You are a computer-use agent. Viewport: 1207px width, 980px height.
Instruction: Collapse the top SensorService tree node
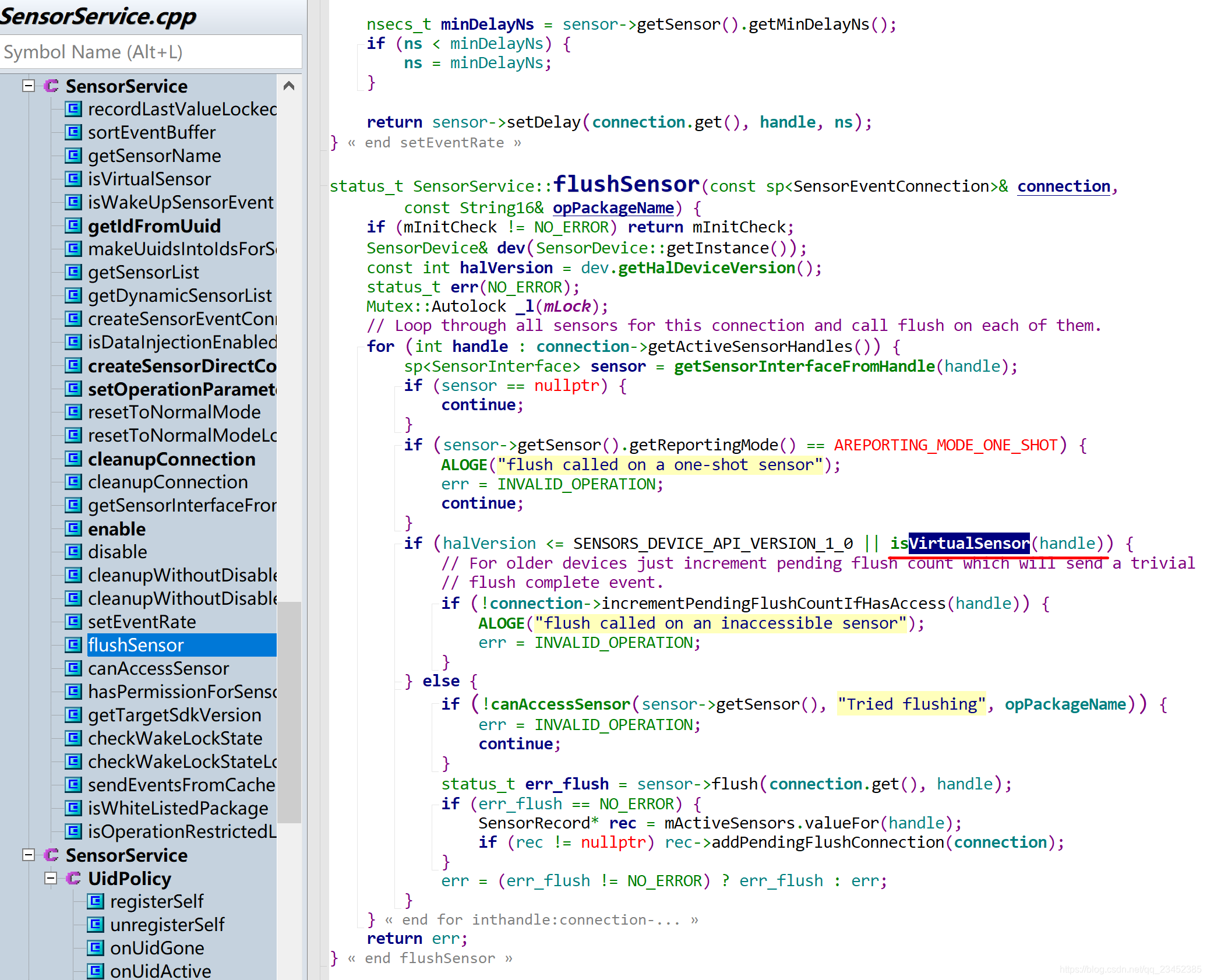pyautogui.click(x=28, y=86)
